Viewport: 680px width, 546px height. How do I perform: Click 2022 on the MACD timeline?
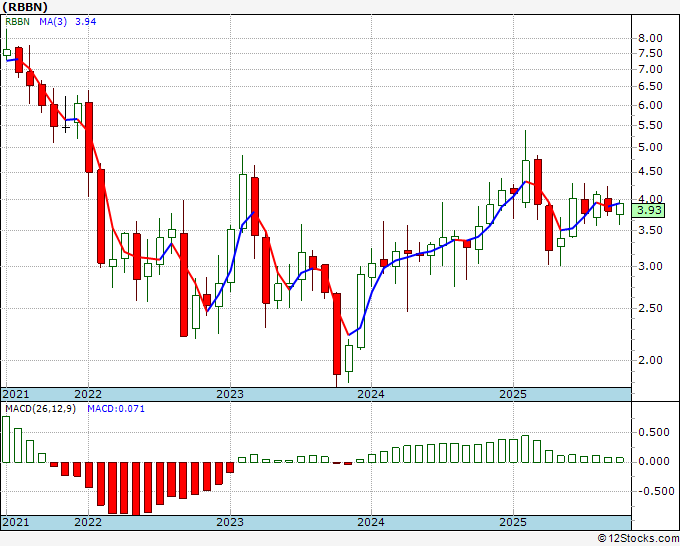(88, 522)
